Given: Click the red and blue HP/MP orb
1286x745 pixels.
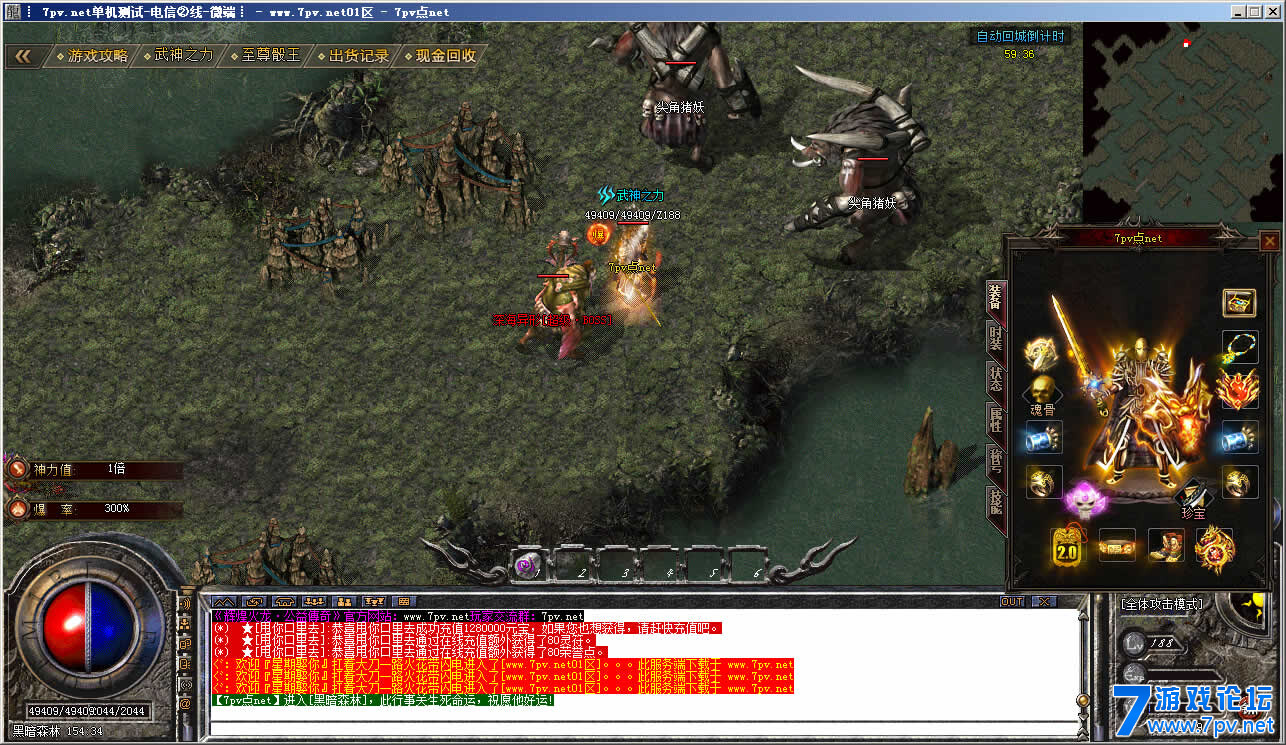Looking at the screenshot, I should point(88,627).
